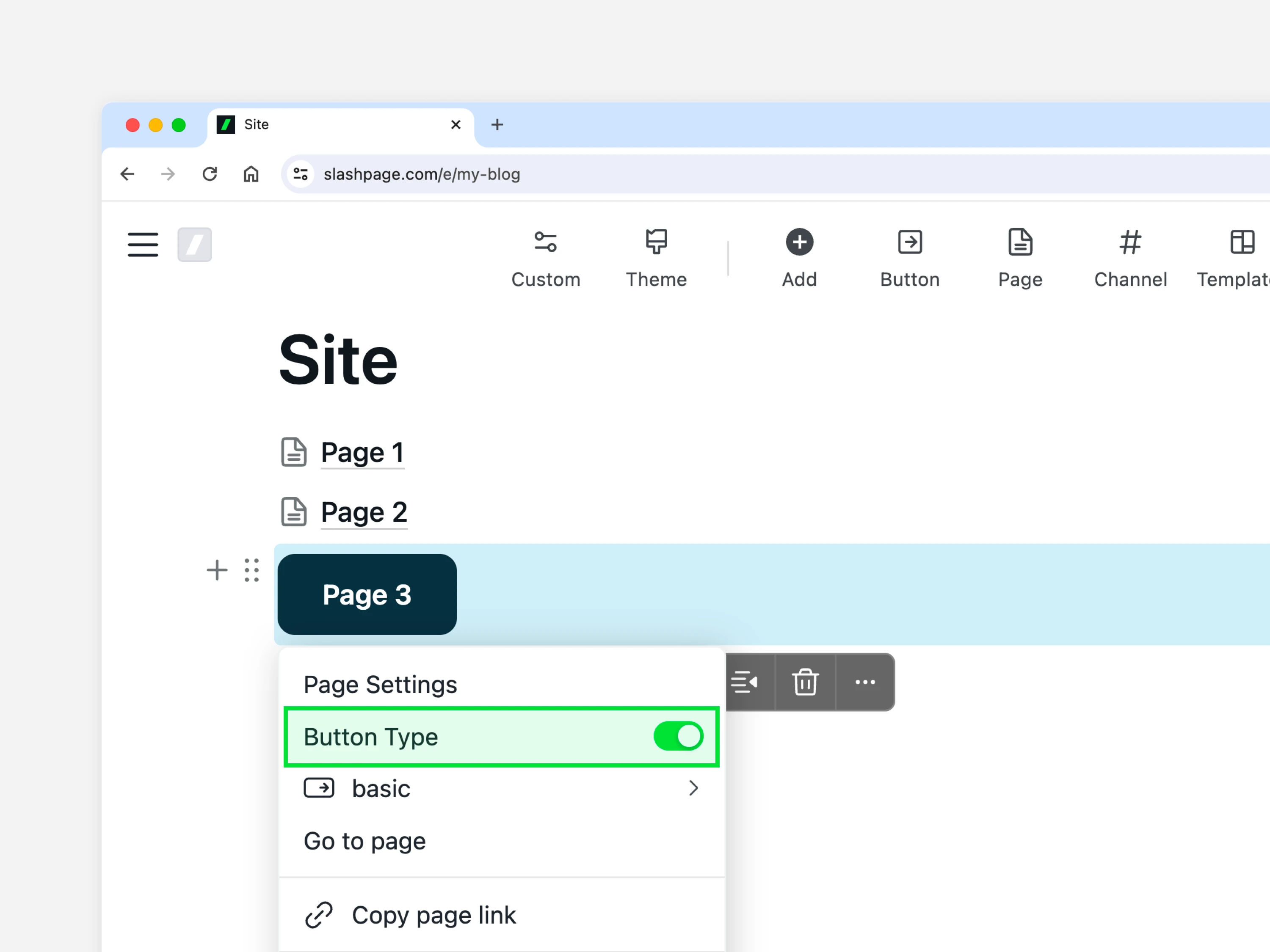Open the hamburger menu icon
Screen dimensions: 1270x952
143,245
